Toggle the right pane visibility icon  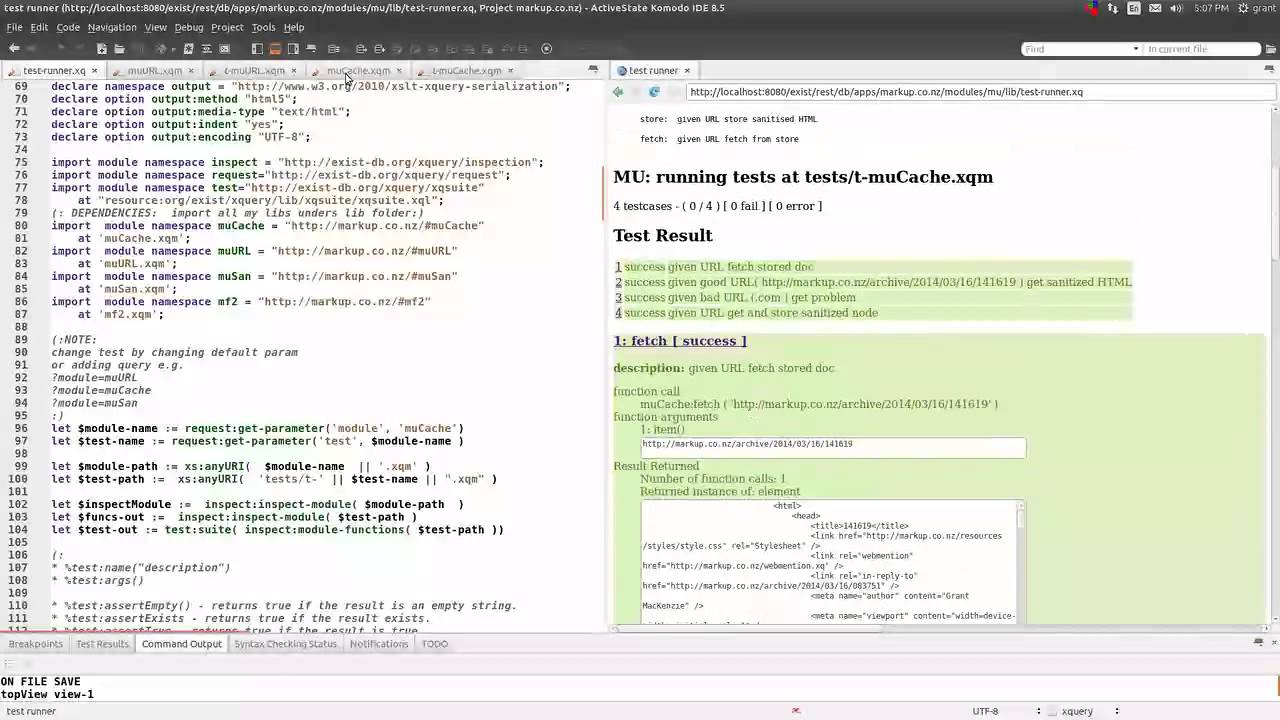point(293,48)
